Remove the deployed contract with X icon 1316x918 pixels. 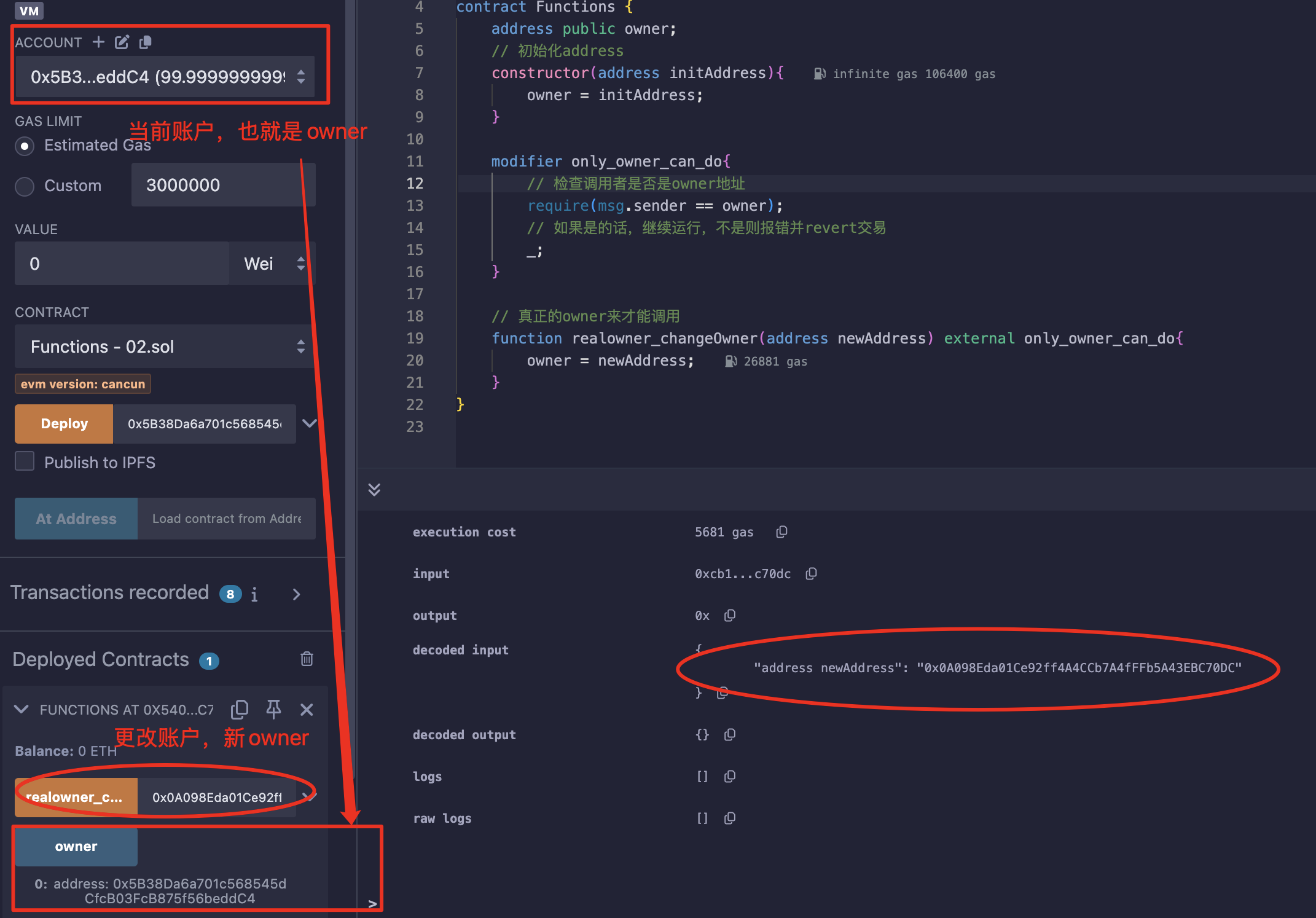point(307,710)
